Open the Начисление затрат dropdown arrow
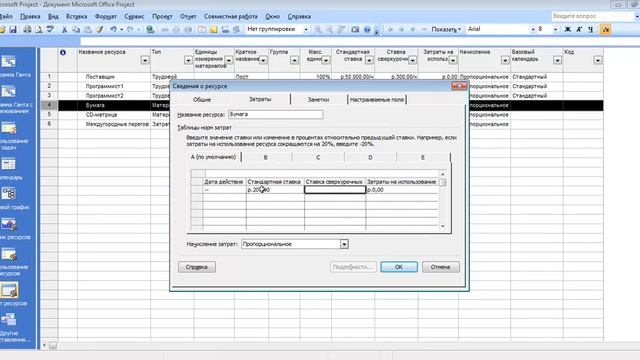Screen dimensions: 640x360 344,244
